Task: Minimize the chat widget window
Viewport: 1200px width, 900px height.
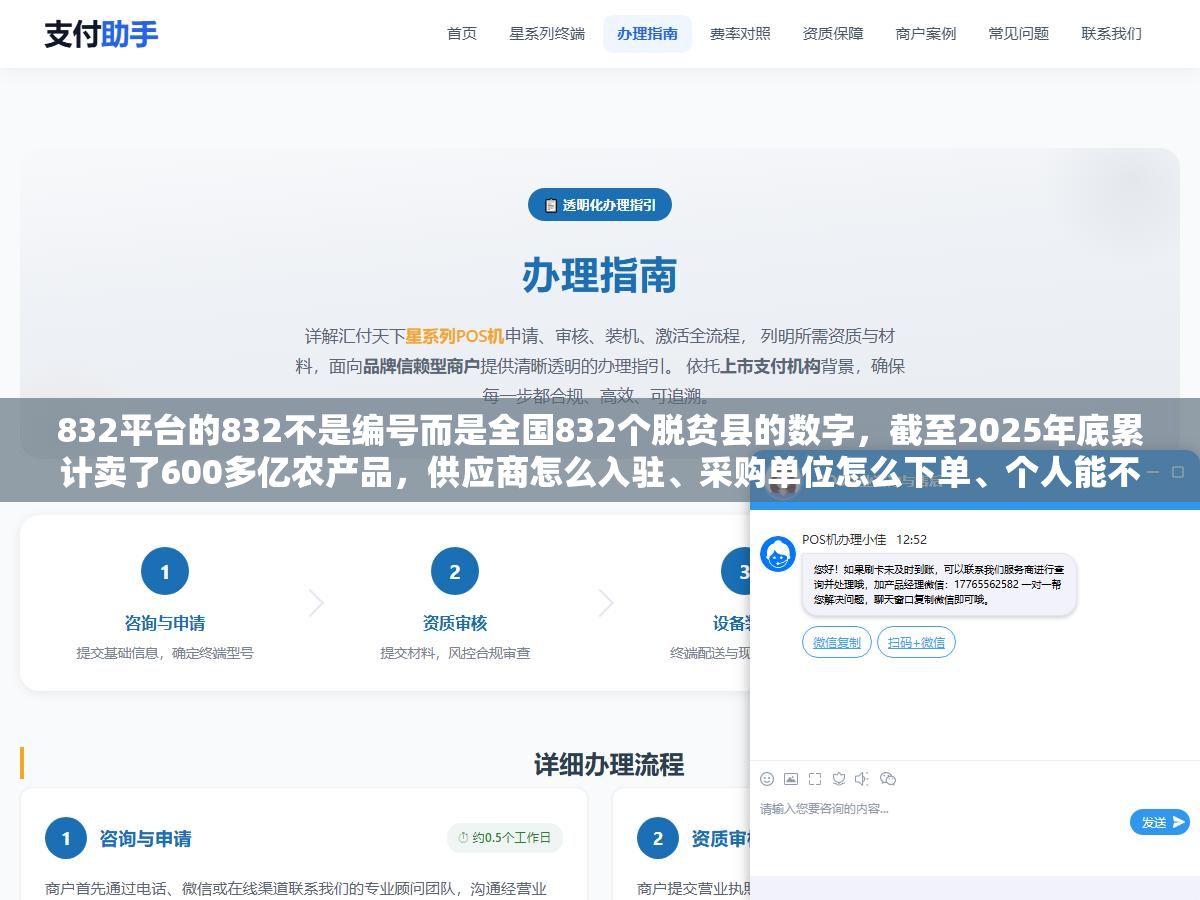Action: click(1153, 472)
